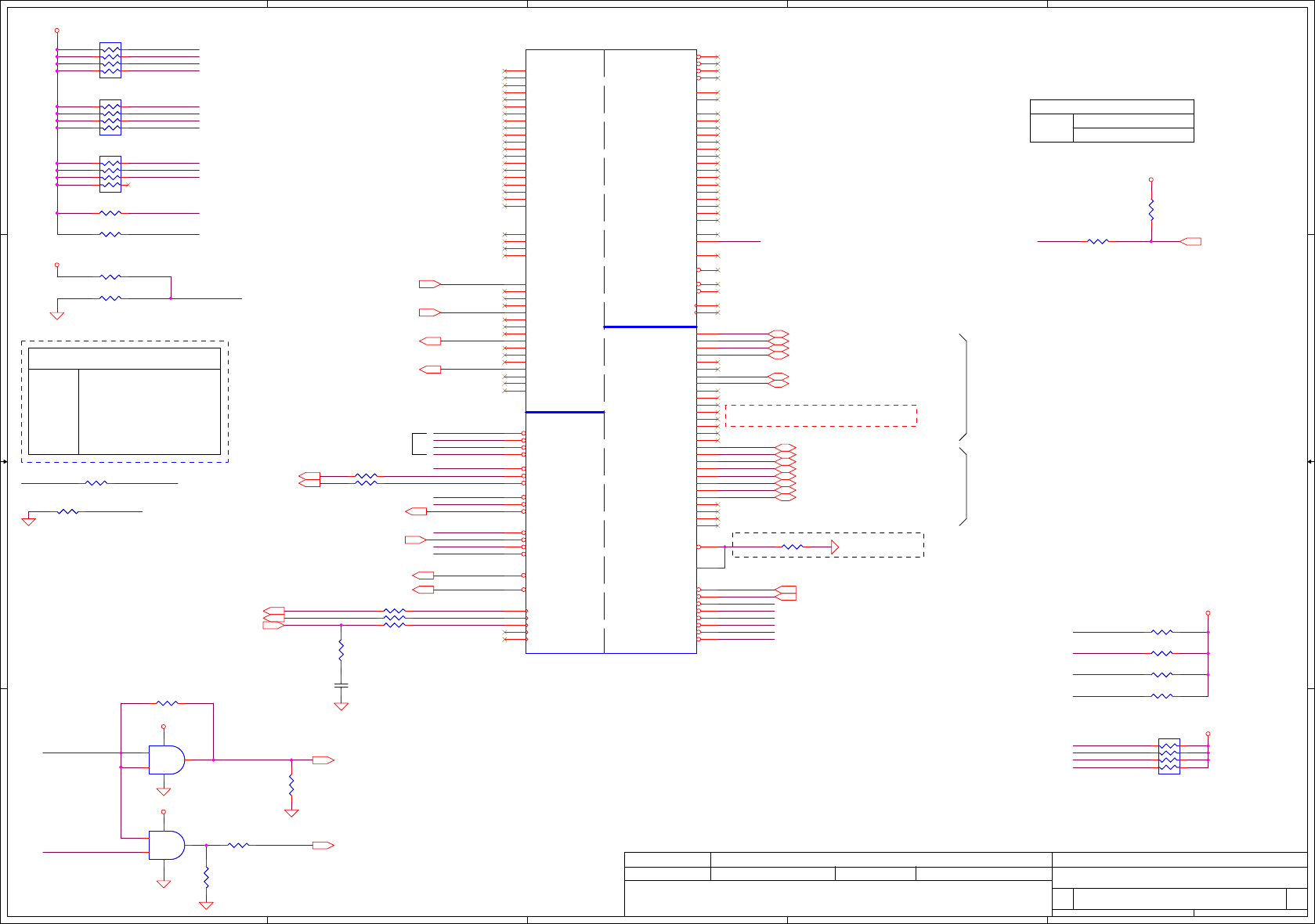Select the lower curly bracket right of the IC
The image size is (1315, 924).
point(963,486)
